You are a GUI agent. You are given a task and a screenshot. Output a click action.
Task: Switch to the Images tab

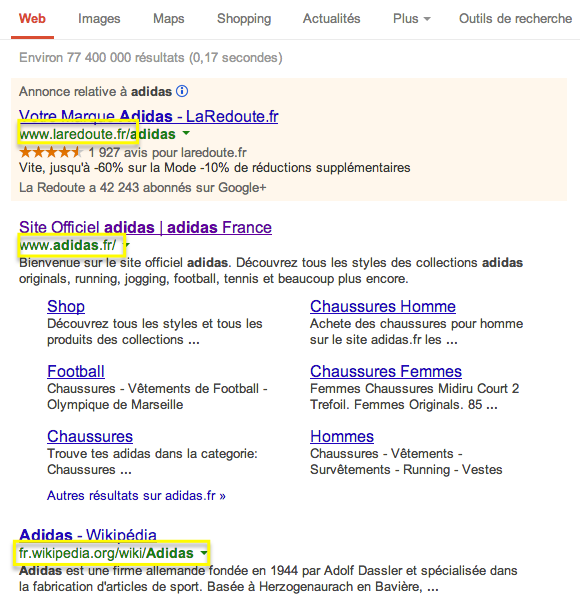99,19
